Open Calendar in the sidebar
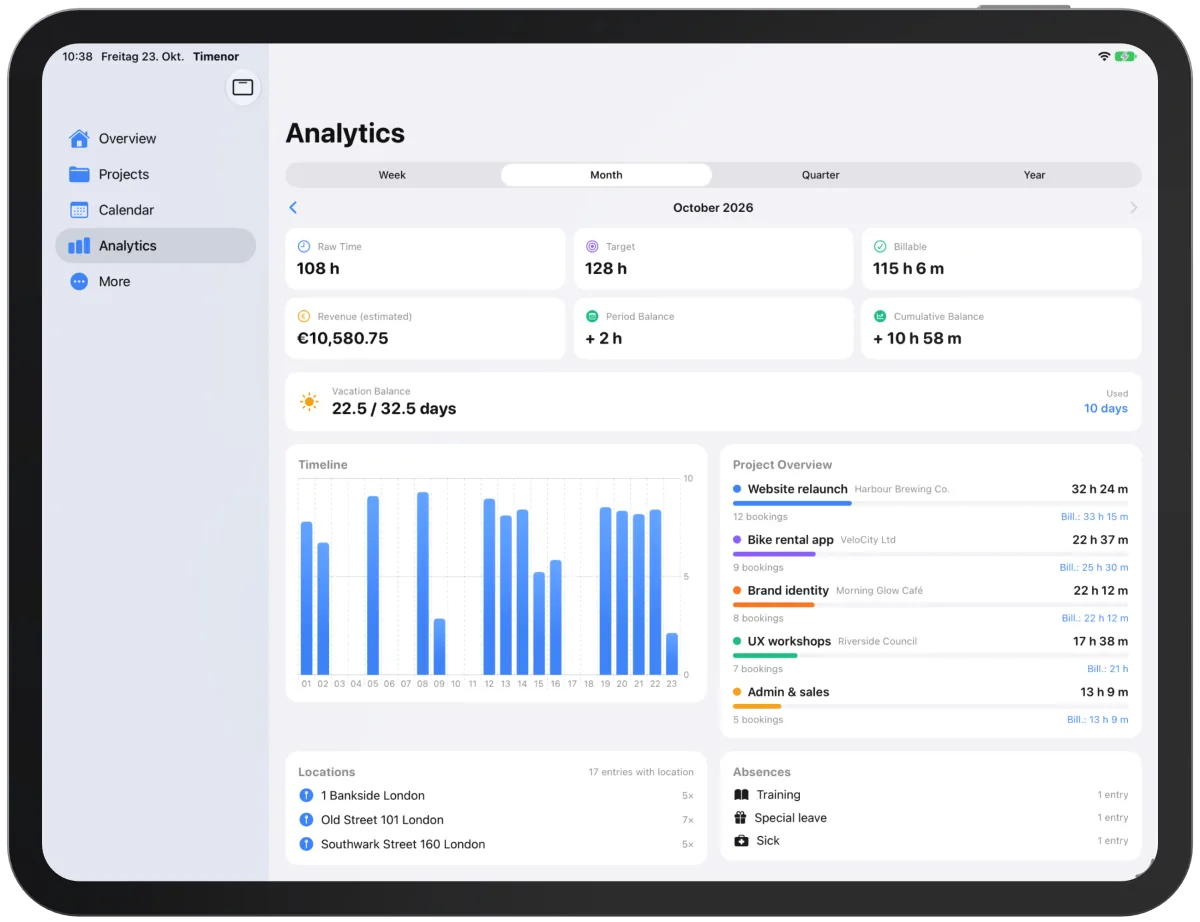This screenshot has height=922, width=1200. (156, 210)
